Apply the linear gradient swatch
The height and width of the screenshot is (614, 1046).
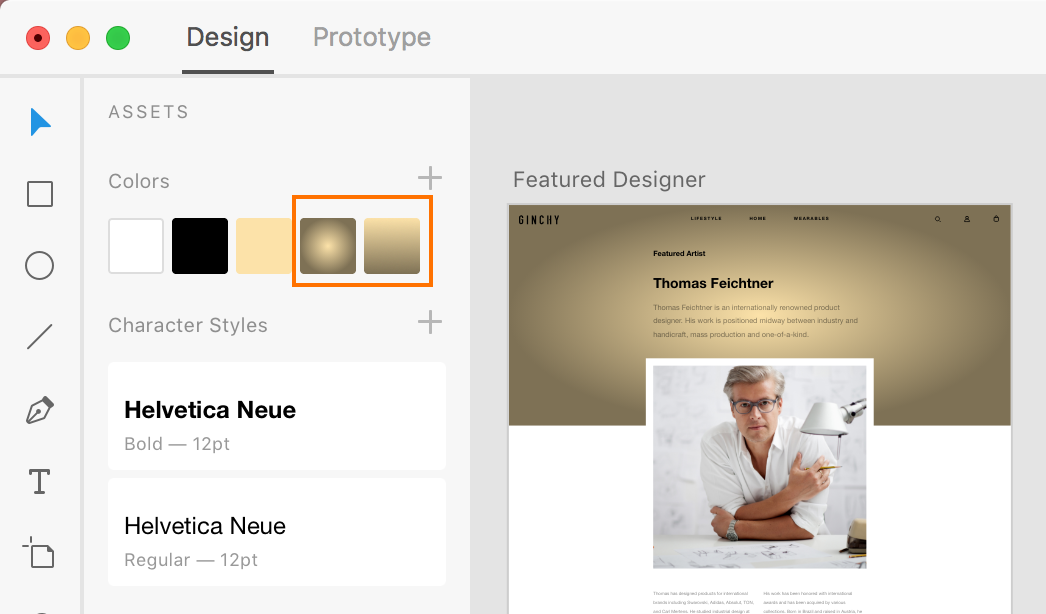pyautogui.click(x=392, y=246)
